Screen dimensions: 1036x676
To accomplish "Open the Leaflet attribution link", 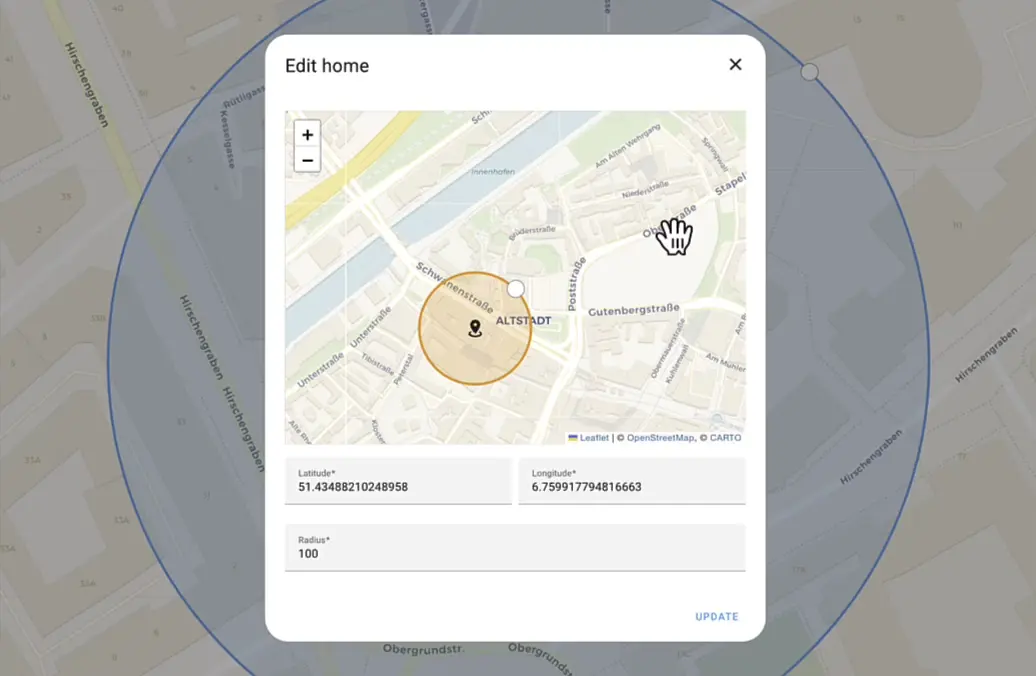I will [x=594, y=437].
